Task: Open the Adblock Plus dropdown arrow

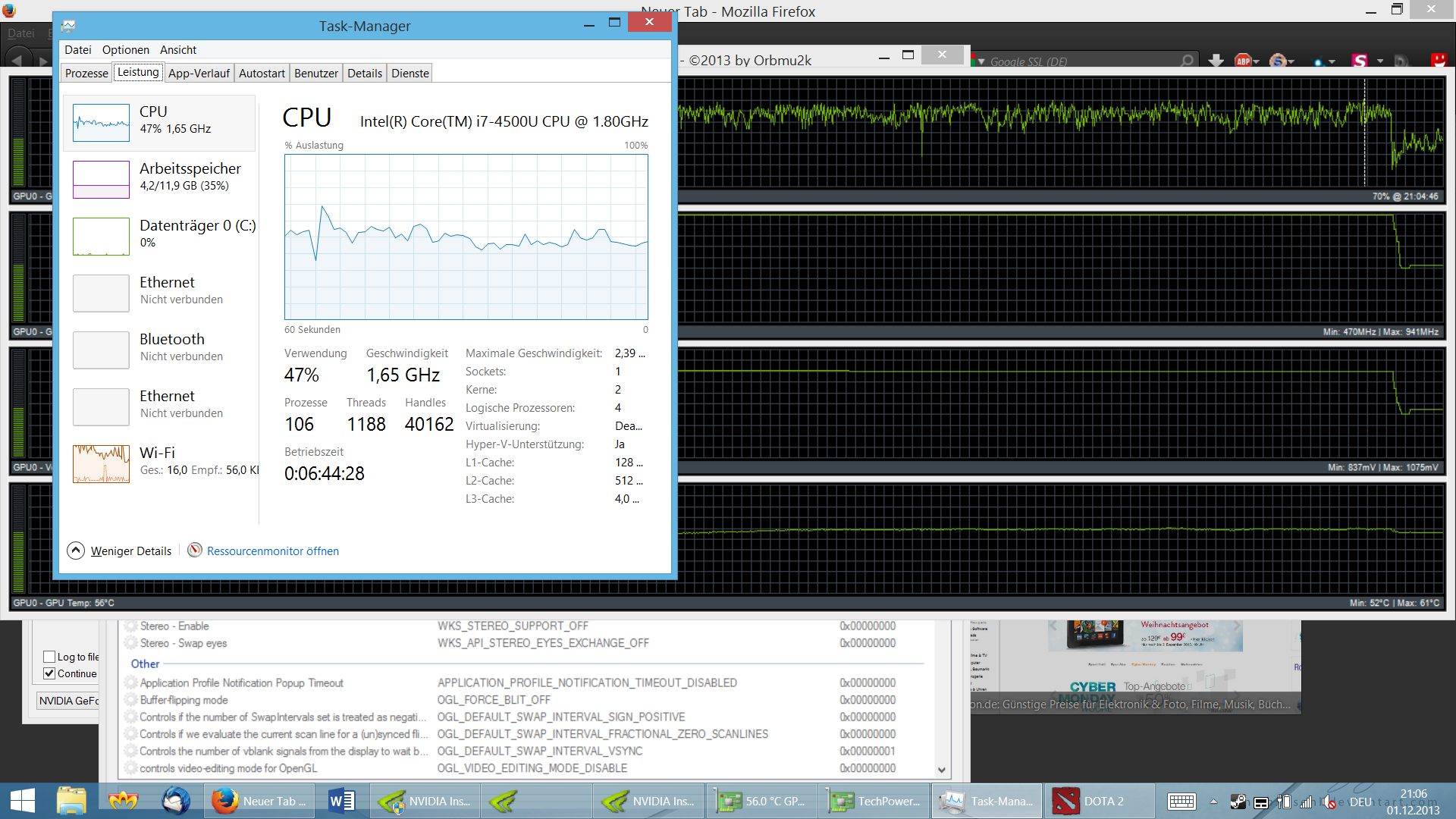Action: coord(1257,61)
